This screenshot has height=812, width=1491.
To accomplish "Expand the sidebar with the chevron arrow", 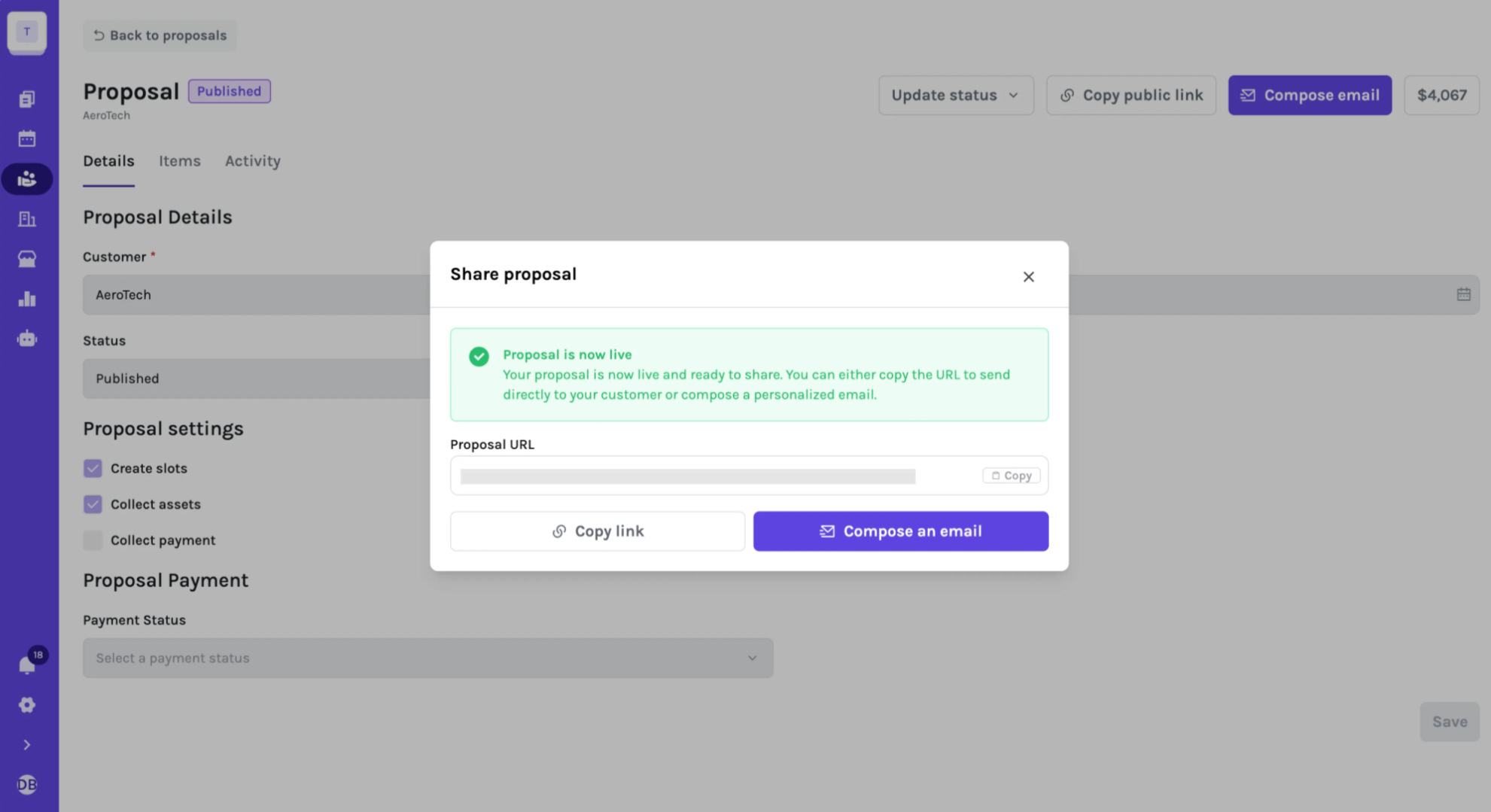I will tap(27, 745).
